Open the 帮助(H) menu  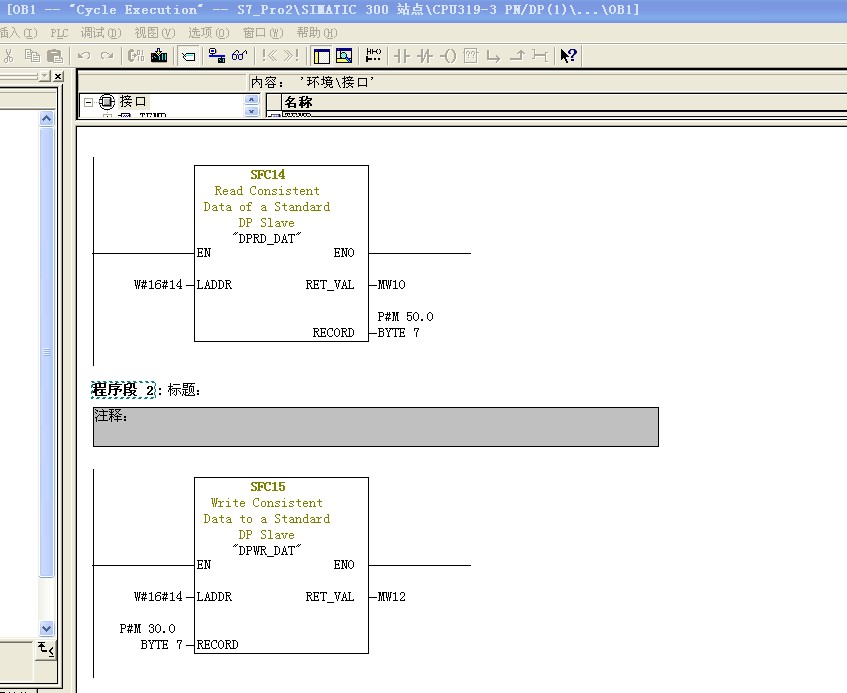(317, 33)
